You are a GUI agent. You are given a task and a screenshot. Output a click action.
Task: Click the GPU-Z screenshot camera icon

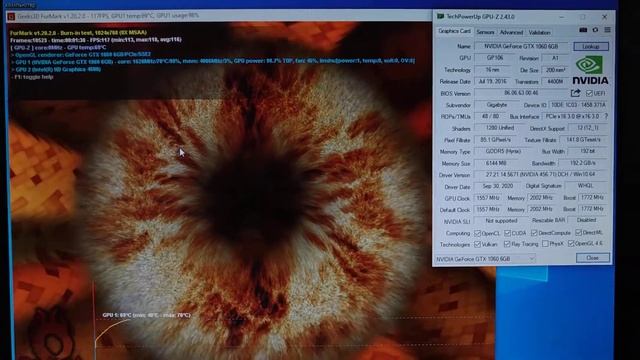tap(583, 30)
